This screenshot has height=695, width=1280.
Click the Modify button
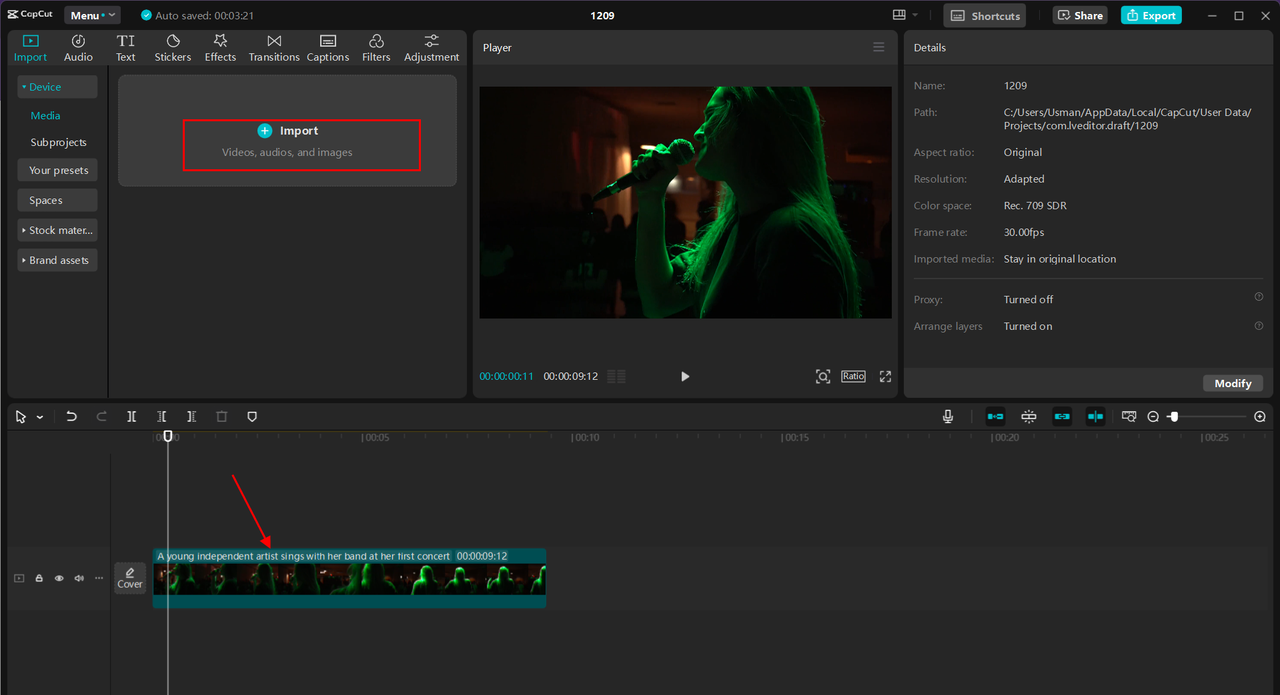click(x=1233, y=383)
